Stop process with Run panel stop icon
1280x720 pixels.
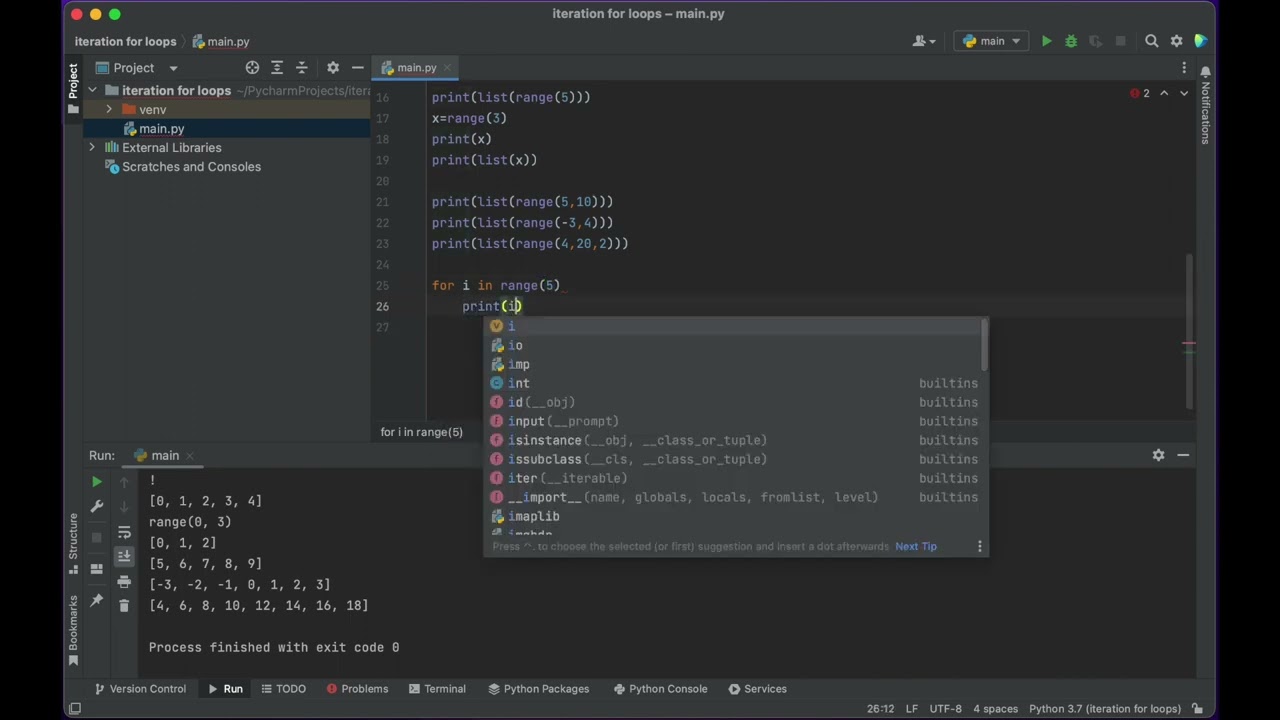pyautogui.click(x=96, y=537)
